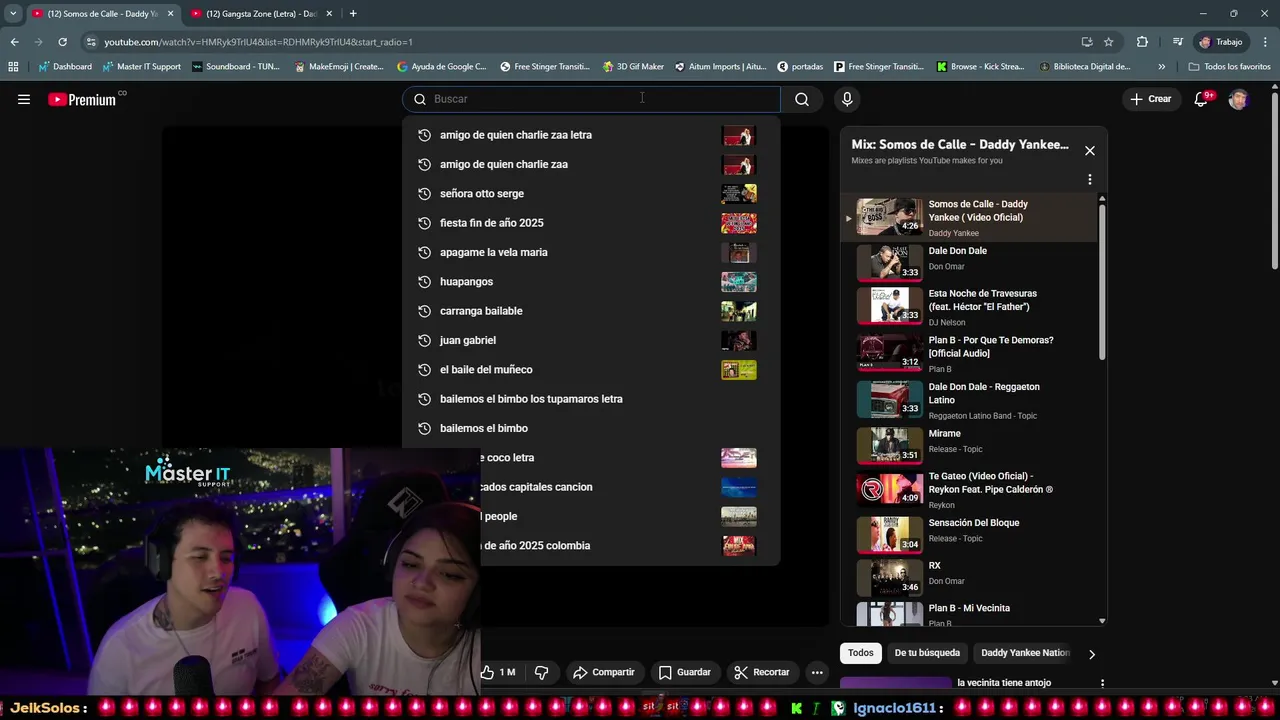Click the playlist panel scrollbar
The image size is (1280, 720).
click(1102, 282)
